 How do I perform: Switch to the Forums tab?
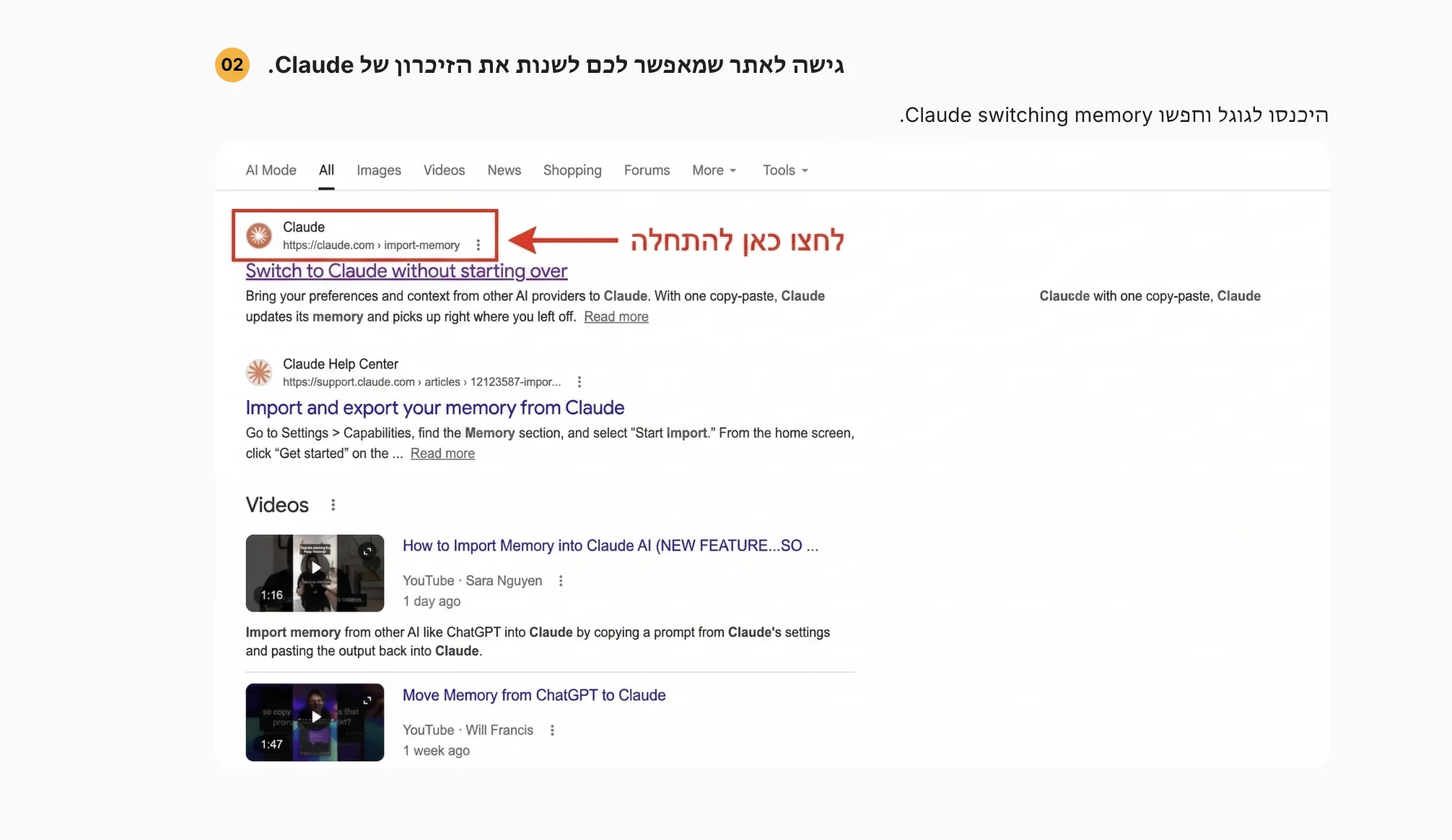coord(647,170)
